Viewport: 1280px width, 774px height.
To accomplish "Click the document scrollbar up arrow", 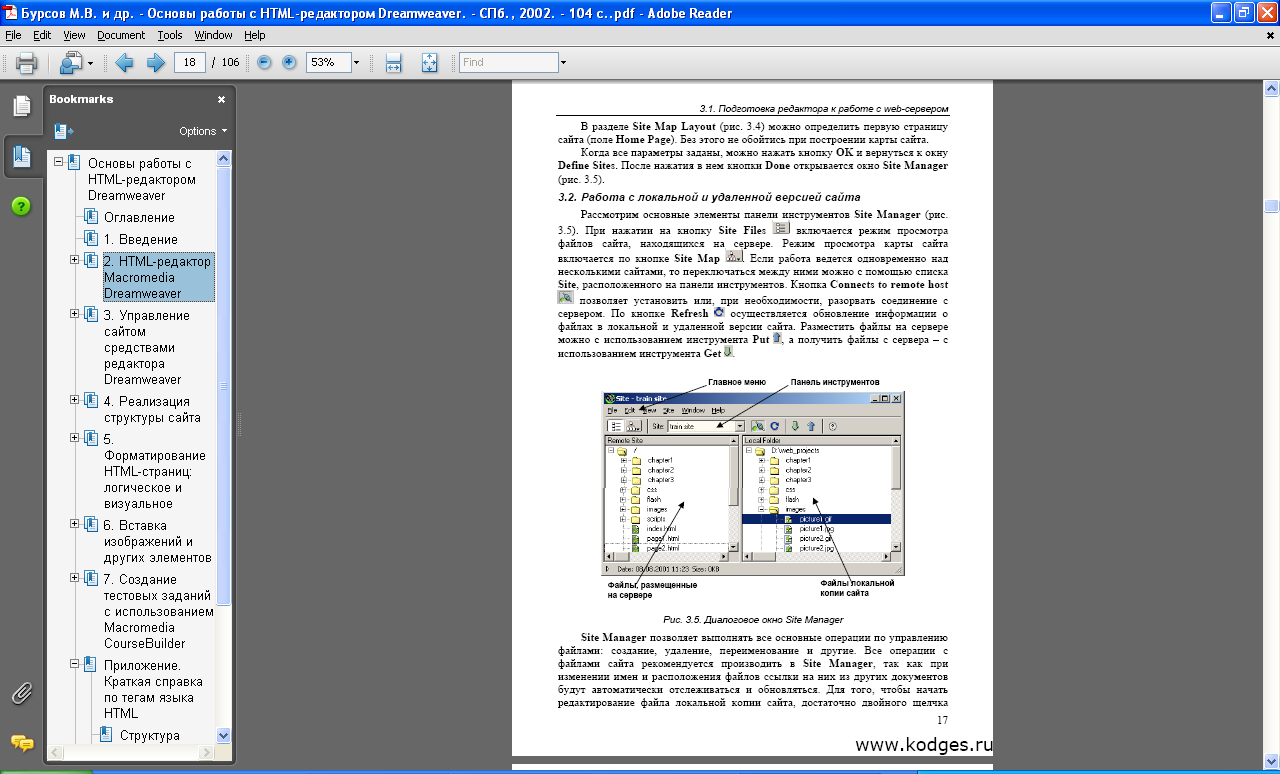I will point(1271,88).
